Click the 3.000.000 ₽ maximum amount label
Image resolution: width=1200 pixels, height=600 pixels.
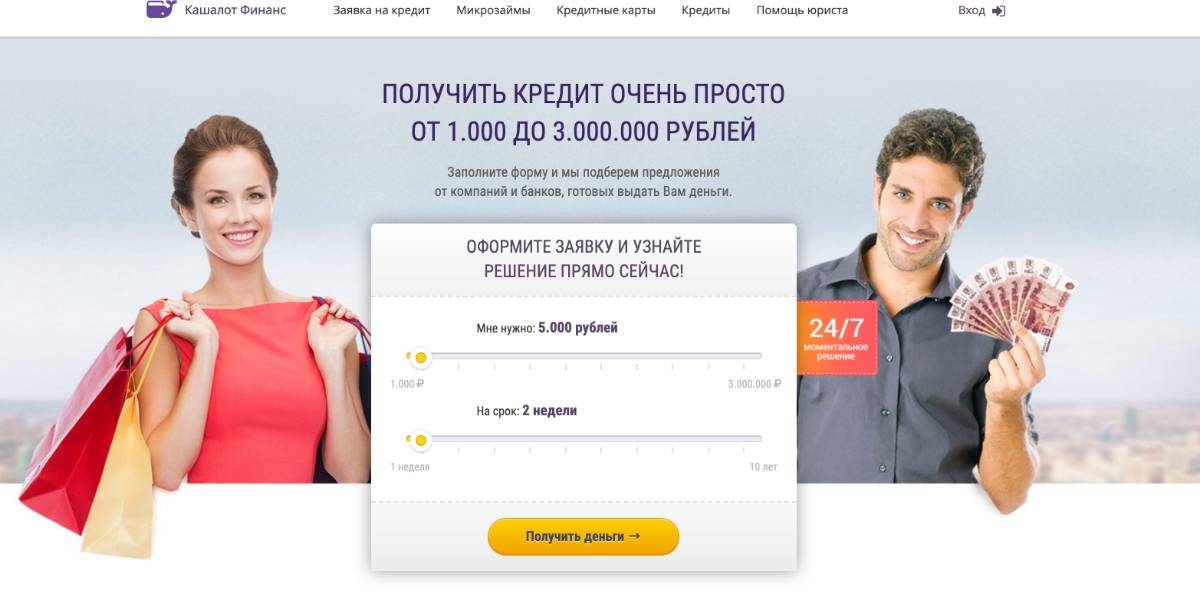pos(754,384)
